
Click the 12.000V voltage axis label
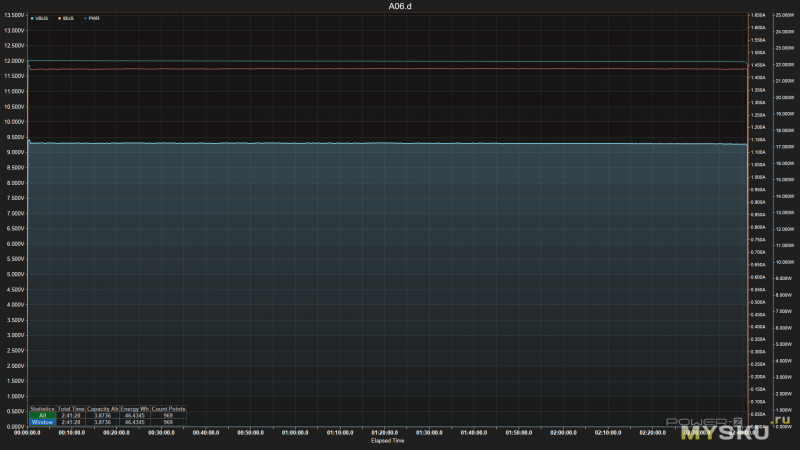[14, 61]
